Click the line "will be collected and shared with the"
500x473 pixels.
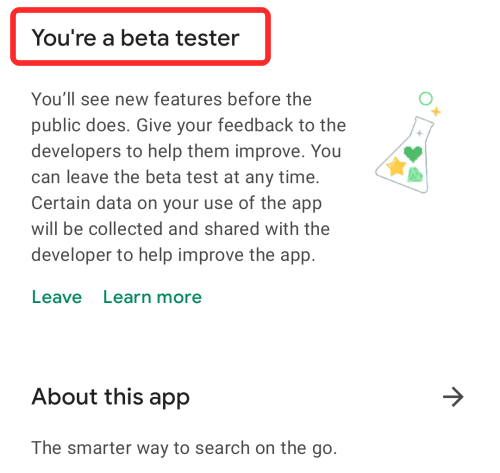(x=181, y=229)
